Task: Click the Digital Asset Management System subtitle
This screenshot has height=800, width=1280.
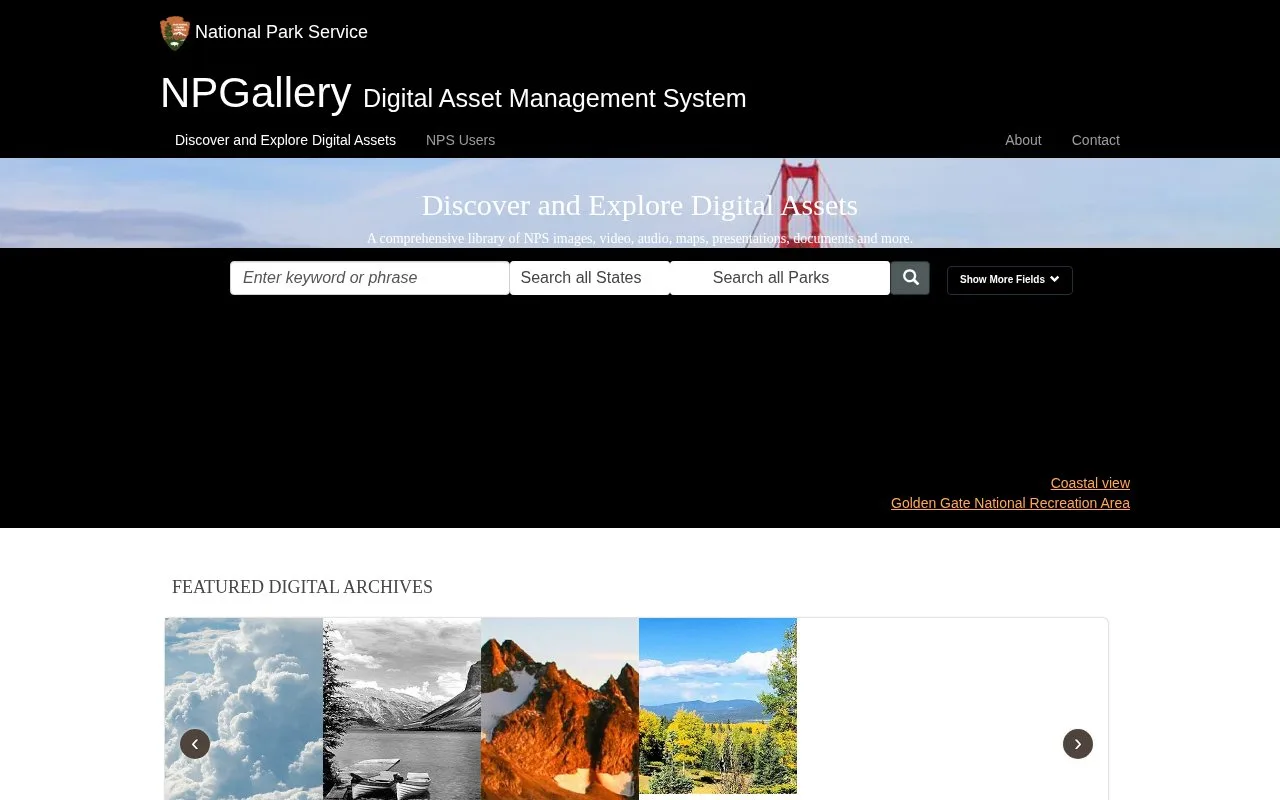Action: click(554, 98)
